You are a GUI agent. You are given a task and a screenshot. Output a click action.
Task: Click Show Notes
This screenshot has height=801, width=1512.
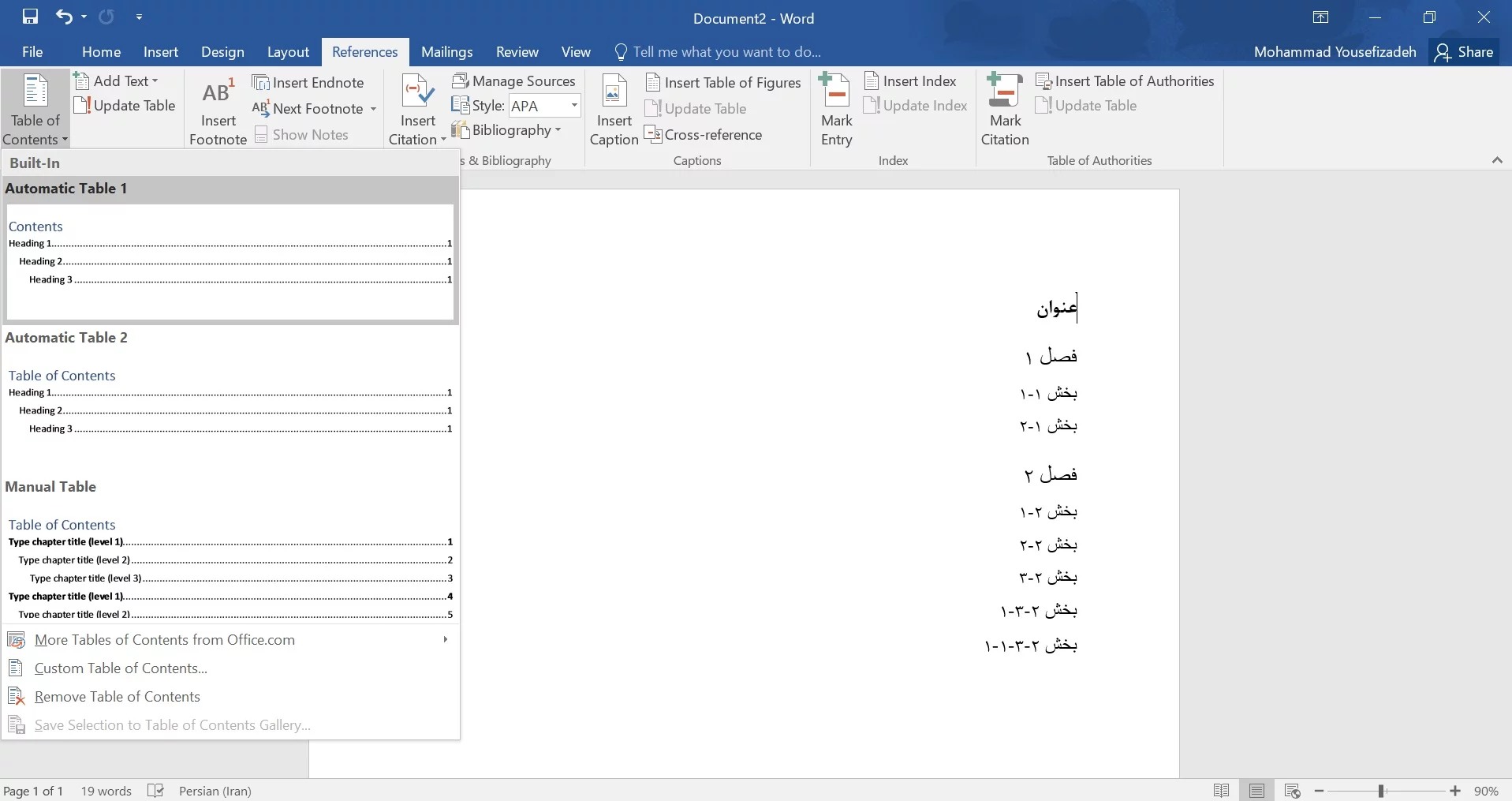301,134
